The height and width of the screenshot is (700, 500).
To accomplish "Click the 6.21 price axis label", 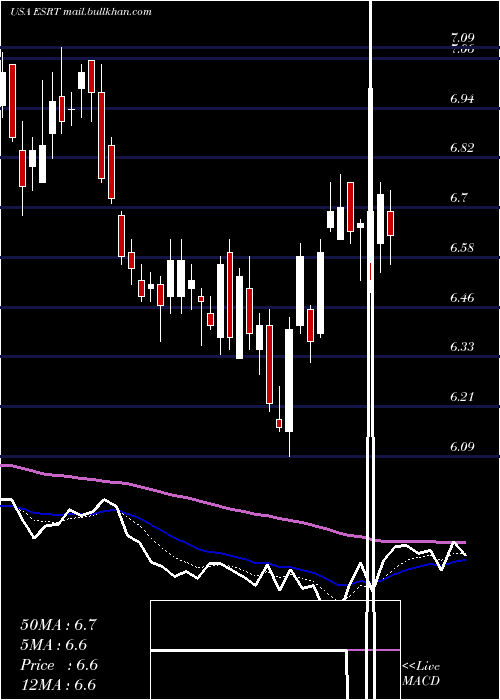I will tap(462, 396).
